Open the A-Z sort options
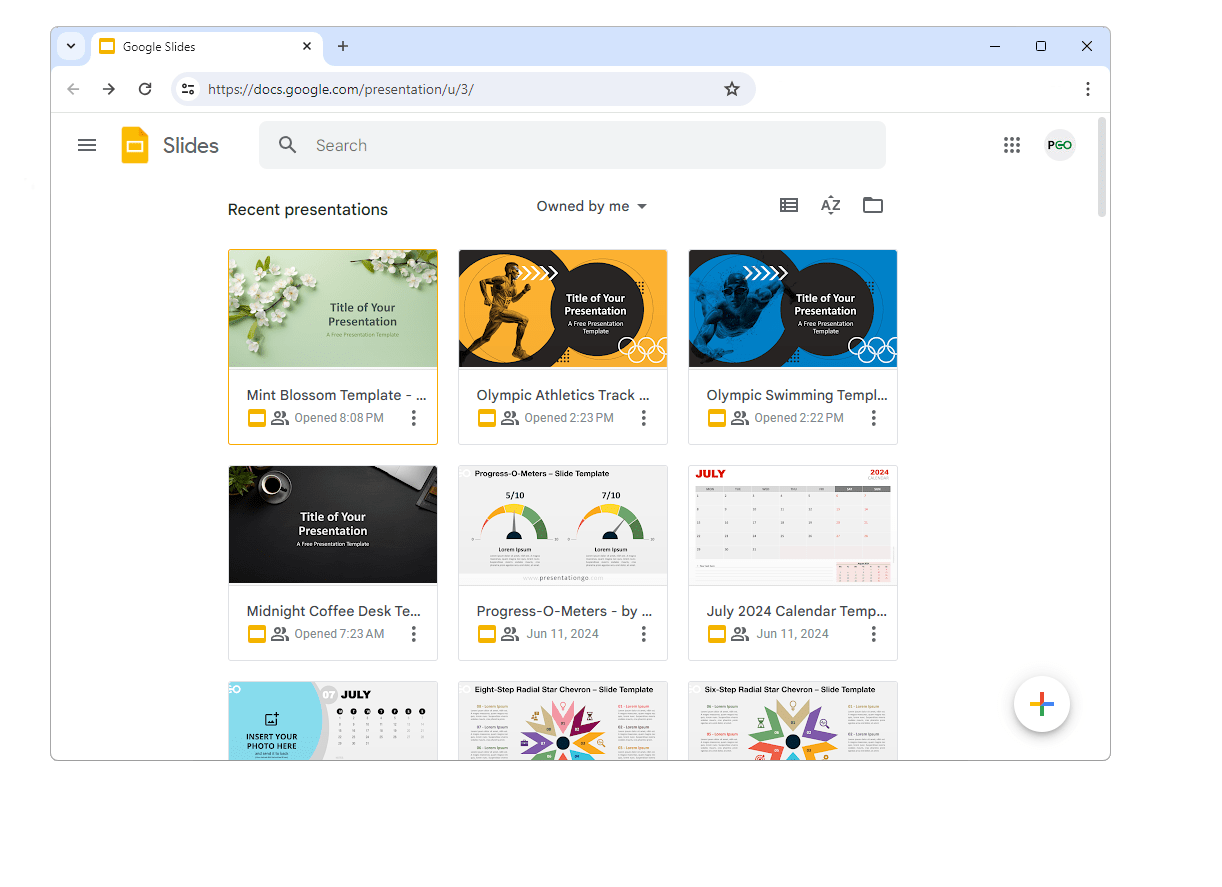Image resolution: width=1222 pixels, height=887 pixels. click(x=831, y=205)
